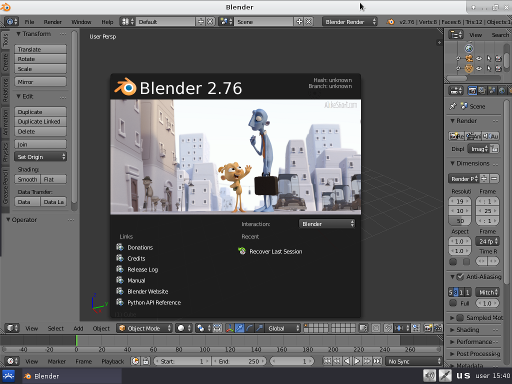The image size is (512, 384).
Task: Click the 3D View editor type icon
Action: click(12, 328)
